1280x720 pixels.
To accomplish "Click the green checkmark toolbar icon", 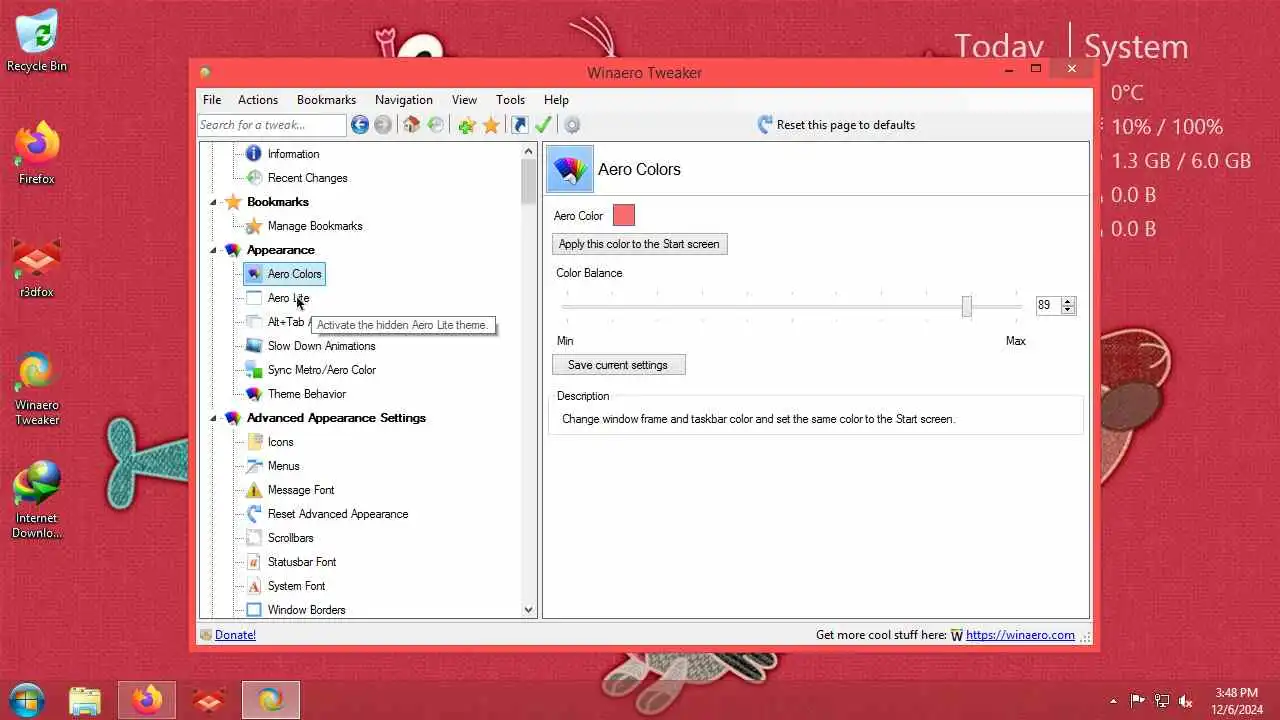I will tap(543, 125).
